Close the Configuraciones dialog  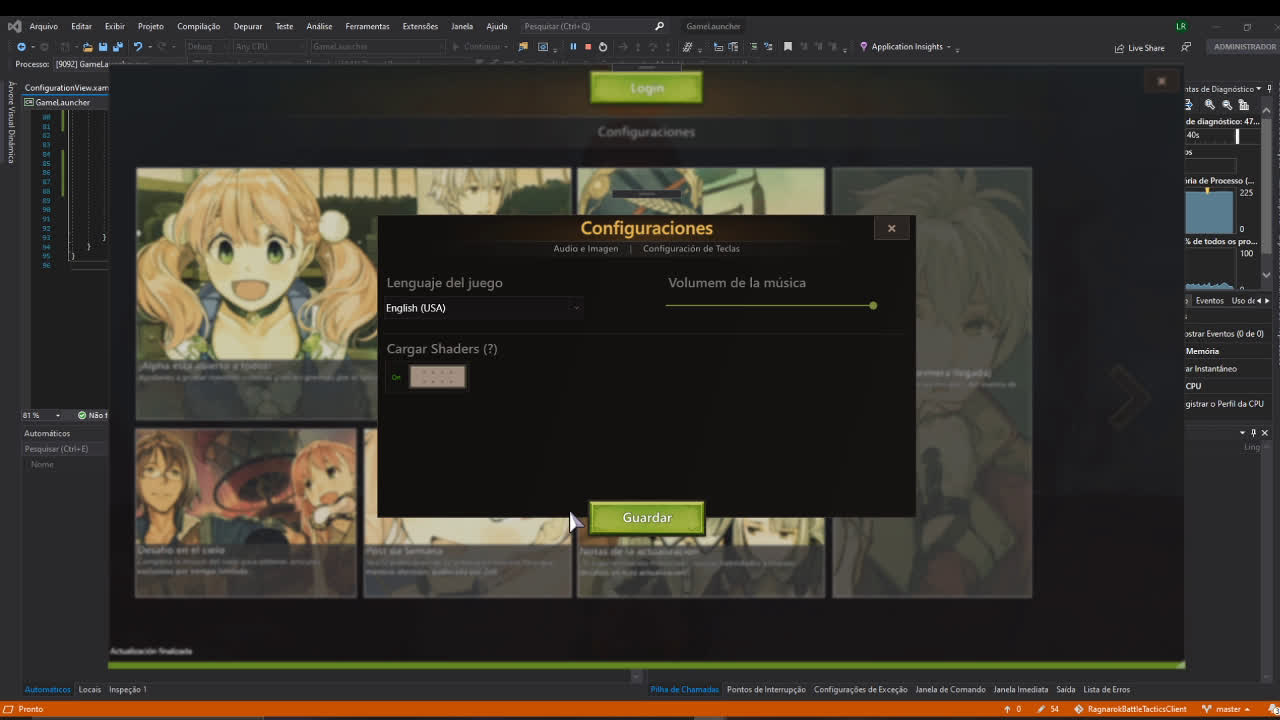[891, 228]
